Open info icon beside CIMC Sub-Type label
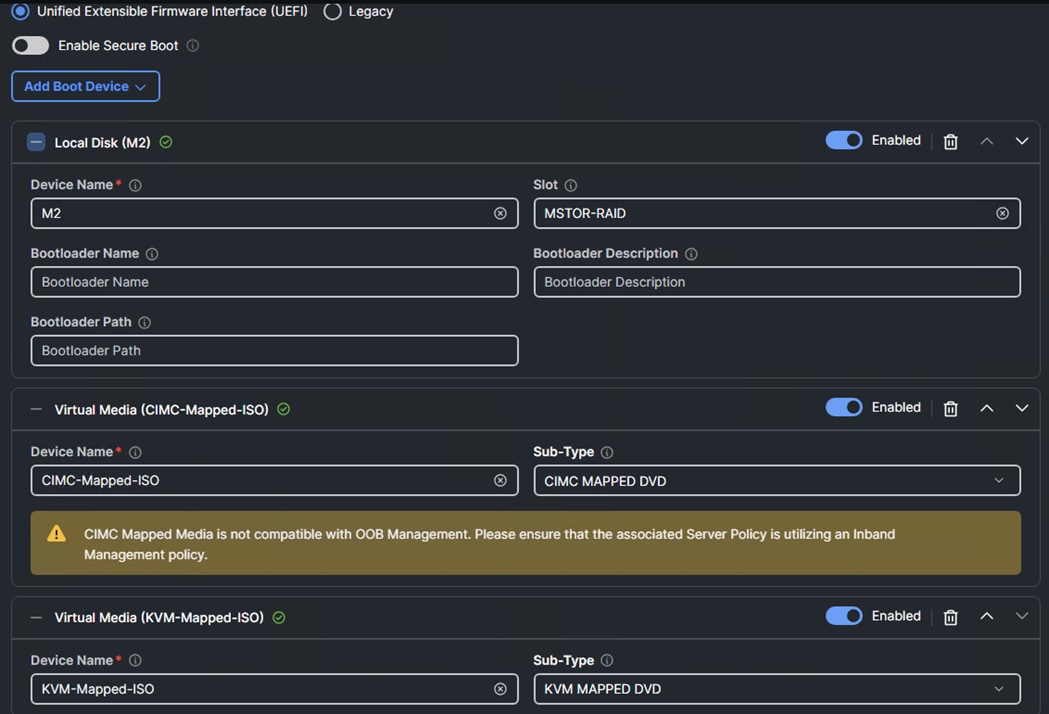Viewport: 1049px width, 714px height. coord(607,452)
